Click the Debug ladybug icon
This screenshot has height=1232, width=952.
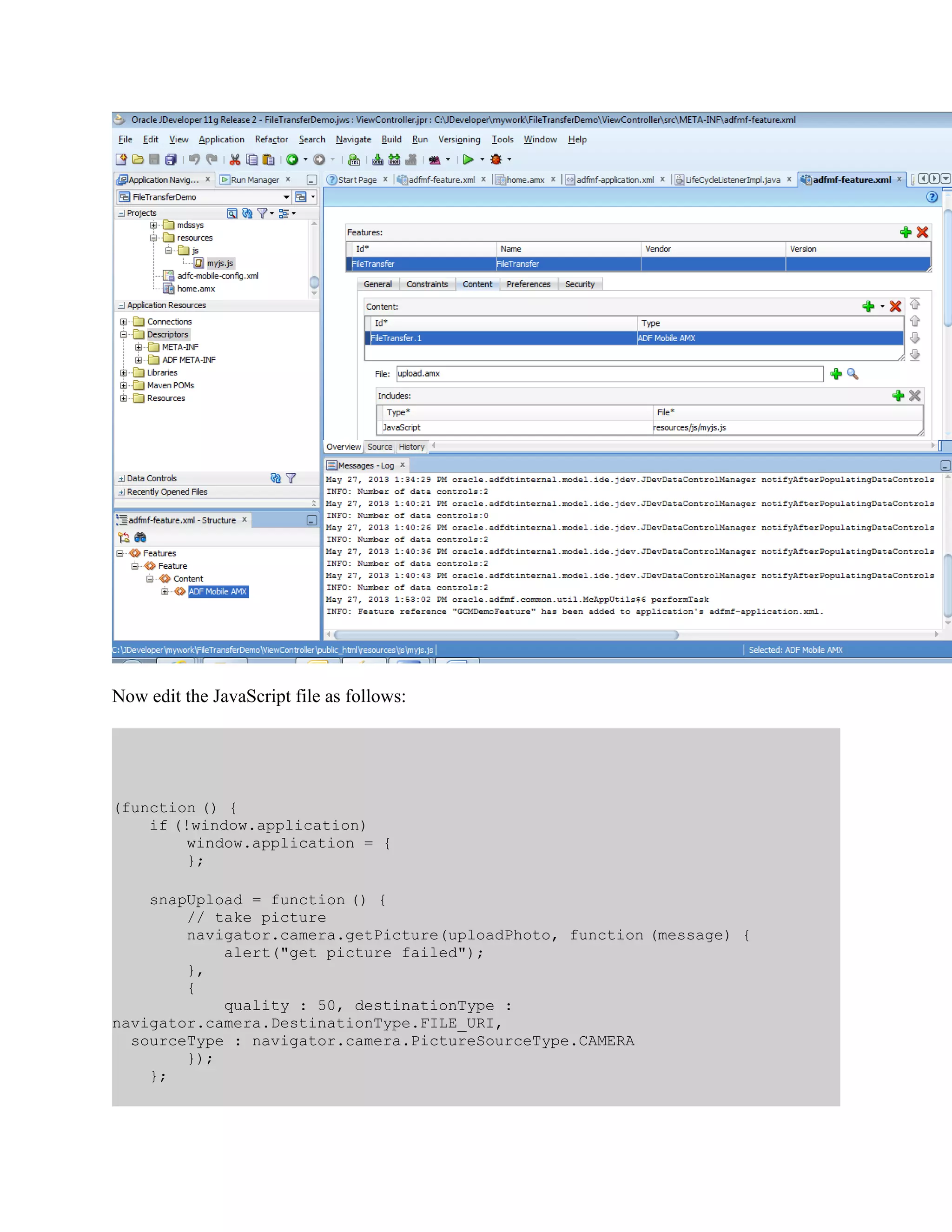click(x=496, y=159)
